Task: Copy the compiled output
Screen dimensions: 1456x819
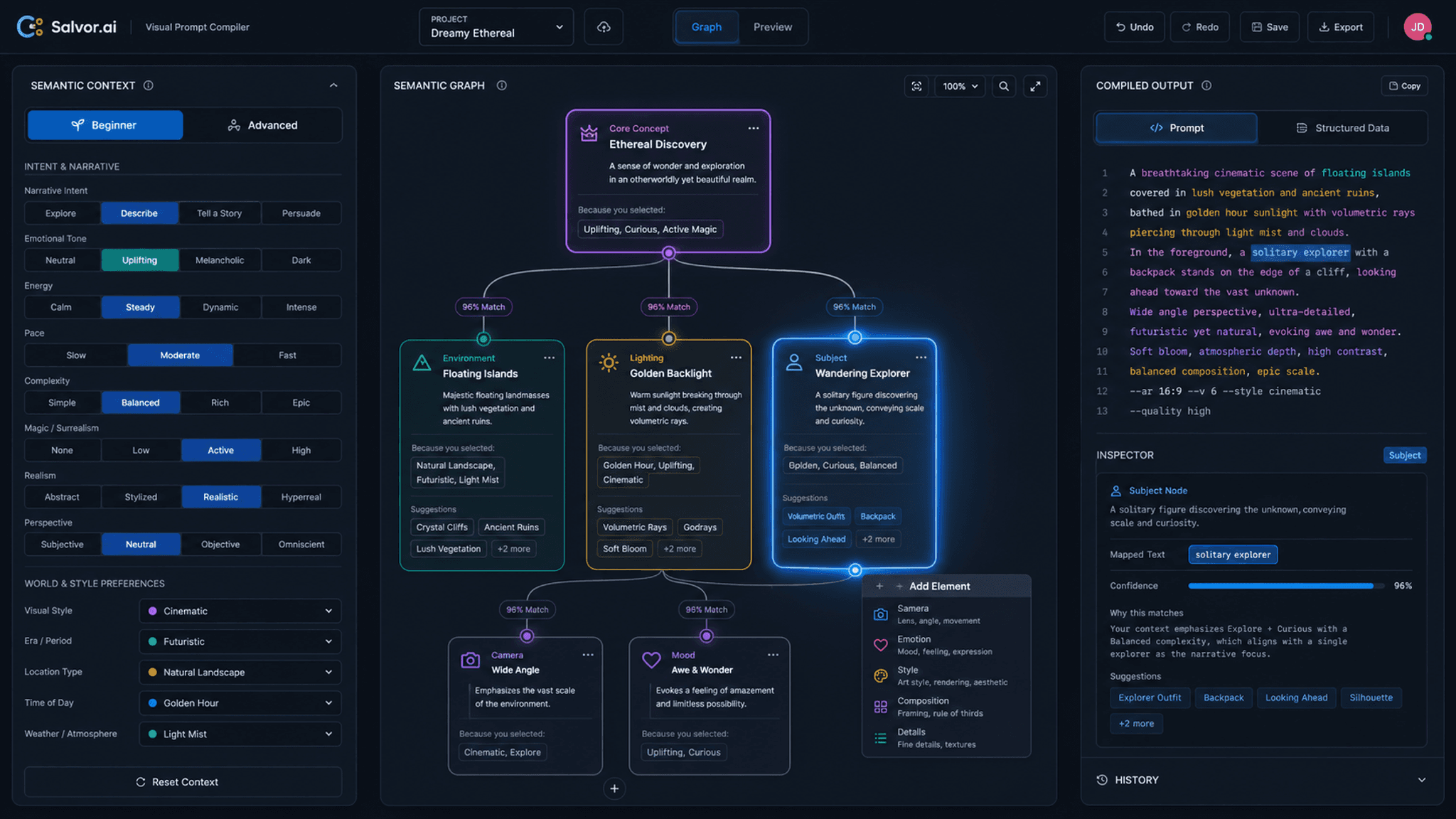Action: click(1405, 86)
